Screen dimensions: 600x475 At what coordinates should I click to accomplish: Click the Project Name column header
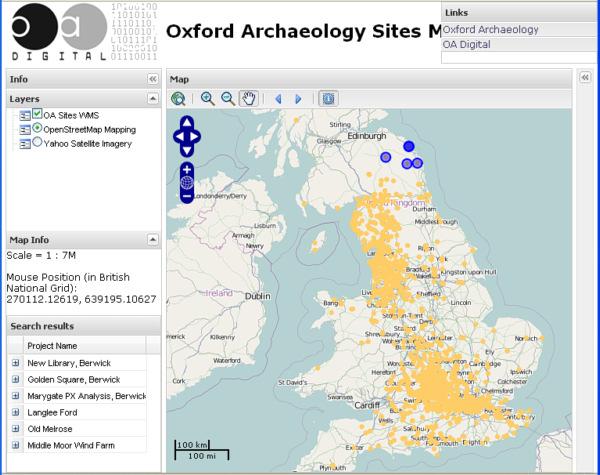coord(84,346)
